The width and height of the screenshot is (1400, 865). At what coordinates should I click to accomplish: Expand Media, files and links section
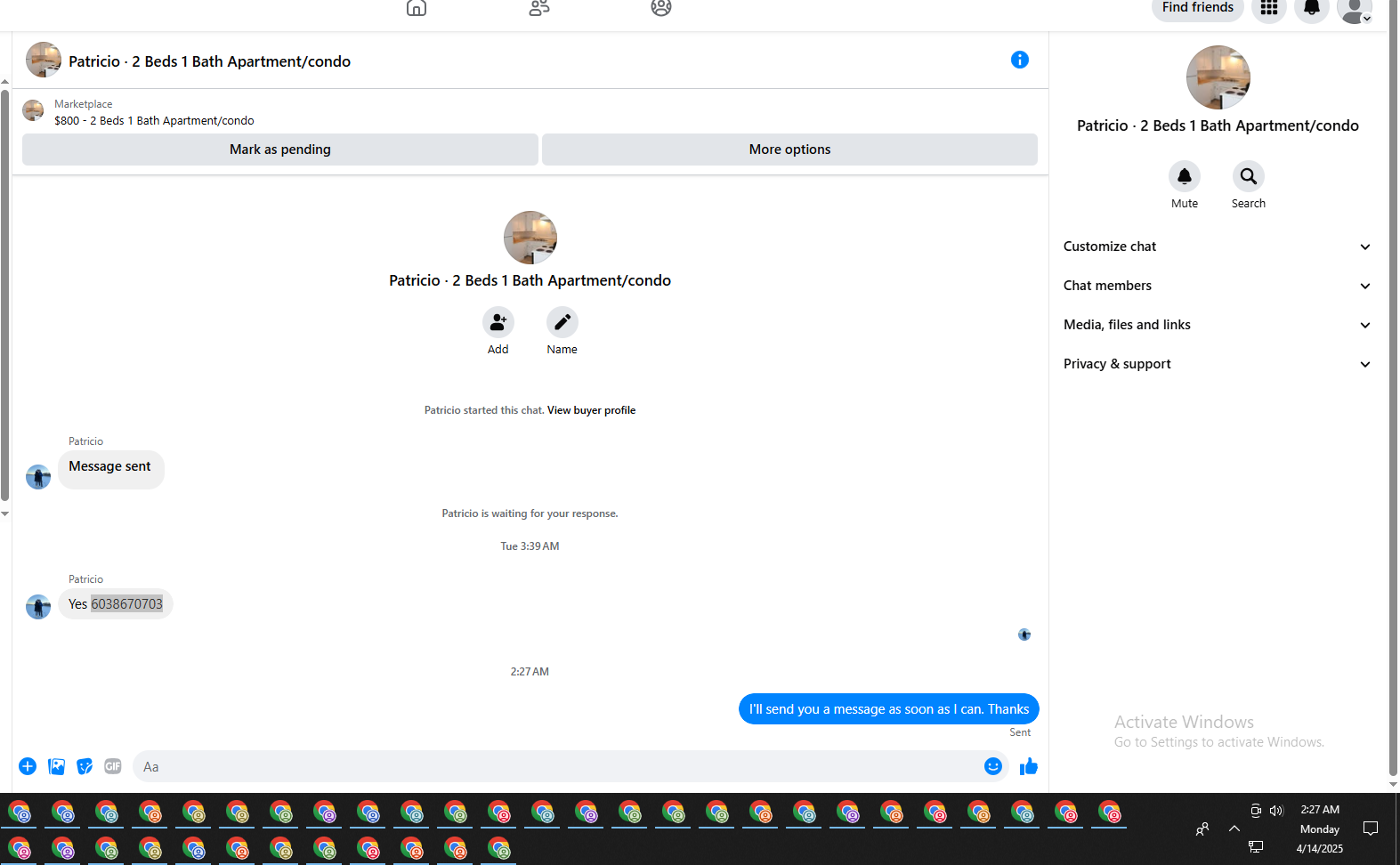tap(1217, 325)
